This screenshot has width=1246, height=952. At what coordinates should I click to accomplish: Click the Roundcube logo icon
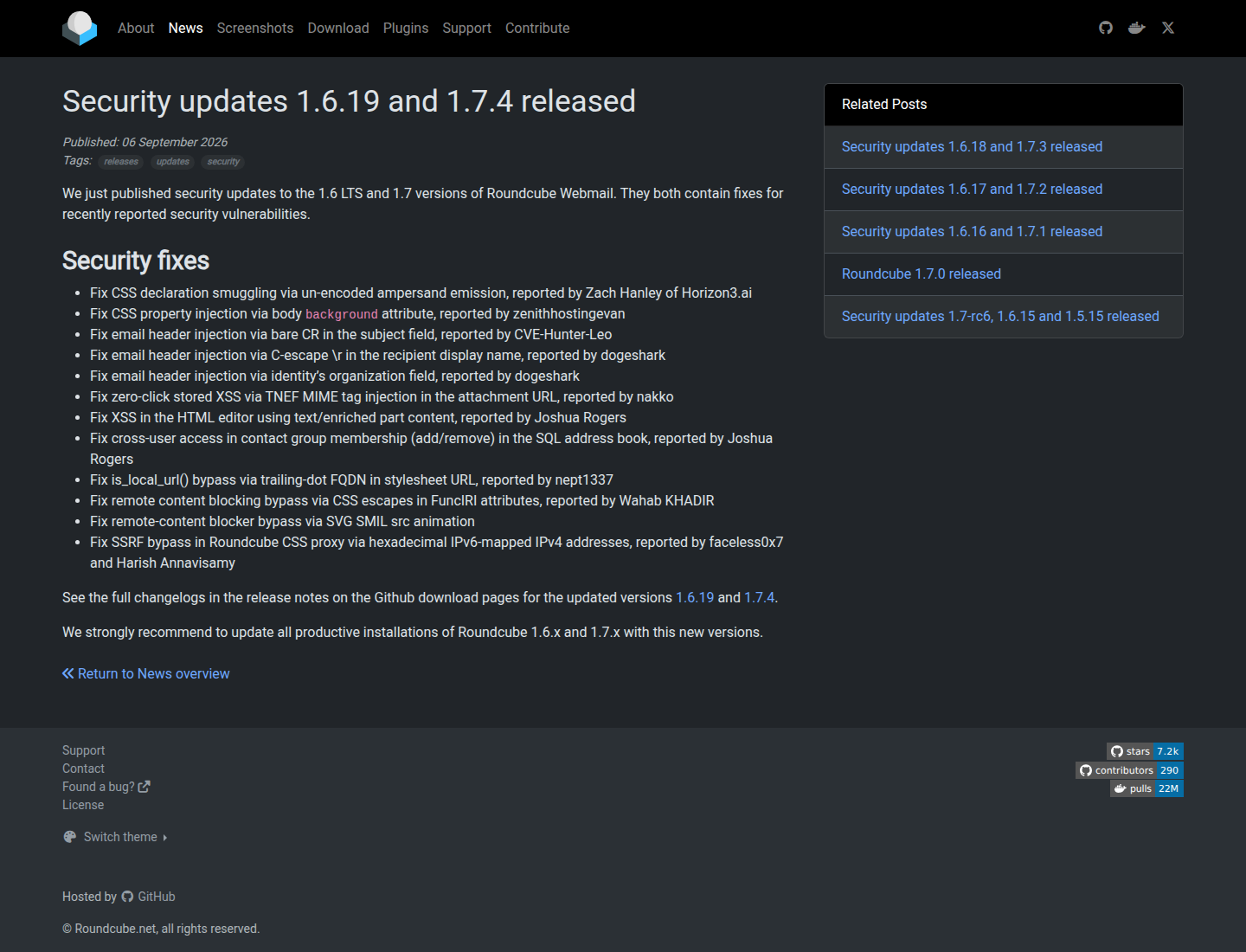point(80,29)
